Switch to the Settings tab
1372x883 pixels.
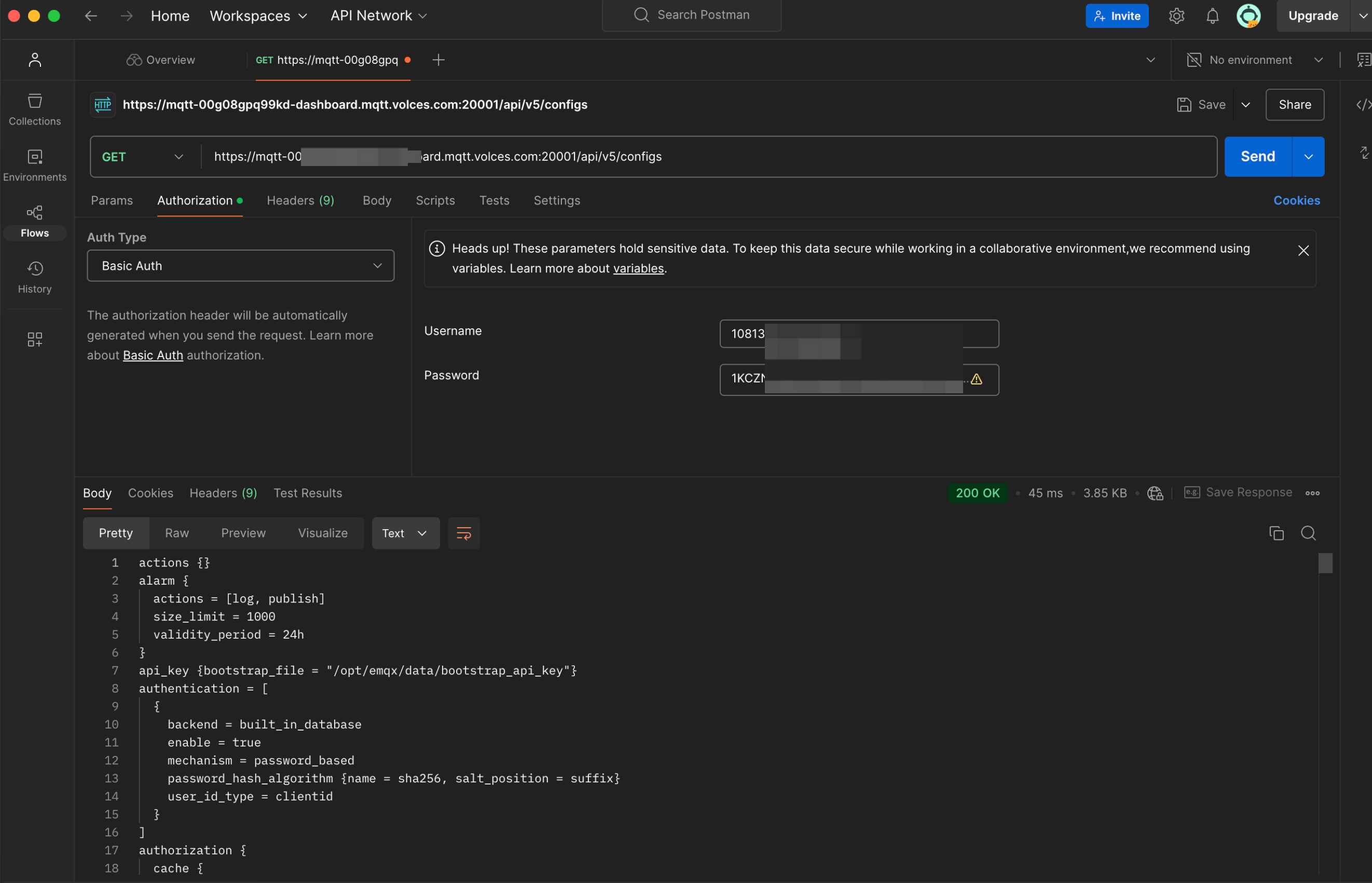[557, 200]
